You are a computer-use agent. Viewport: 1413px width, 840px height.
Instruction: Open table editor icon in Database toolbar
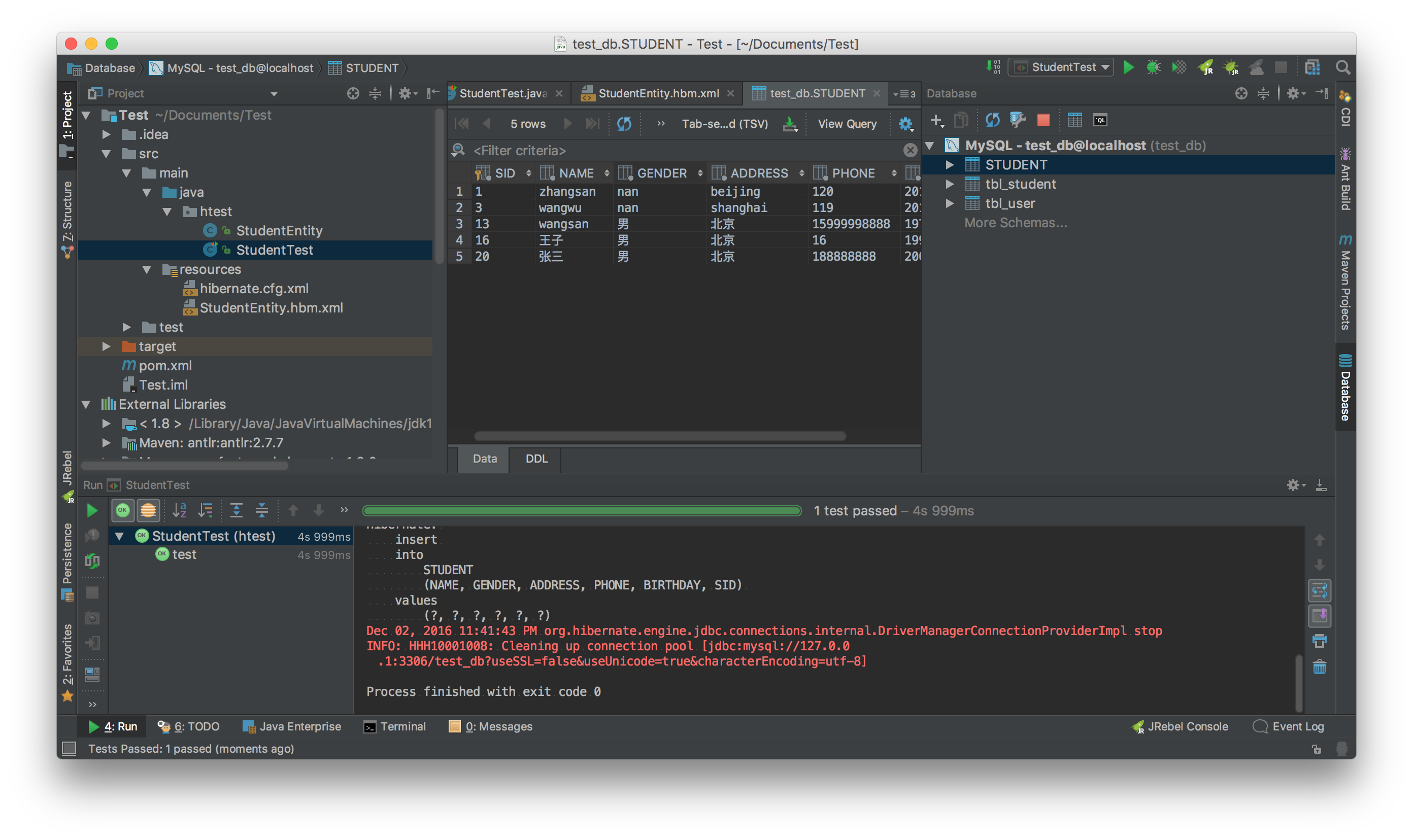1074,120
